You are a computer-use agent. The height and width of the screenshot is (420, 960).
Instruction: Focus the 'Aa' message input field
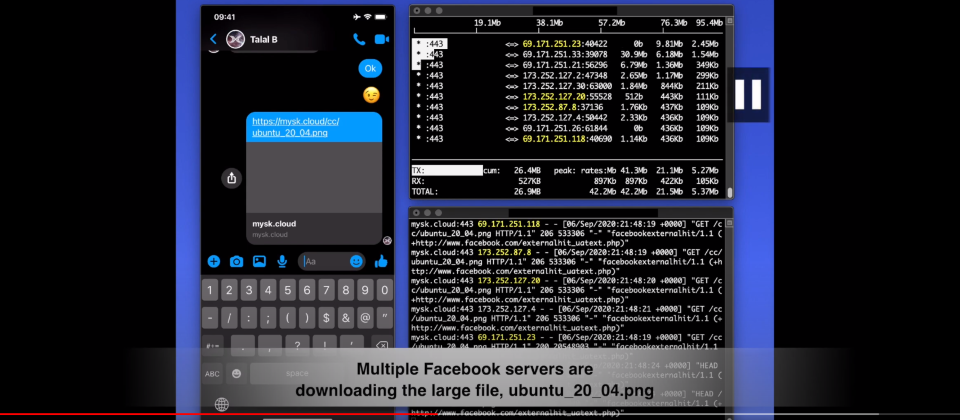(332, 261)
